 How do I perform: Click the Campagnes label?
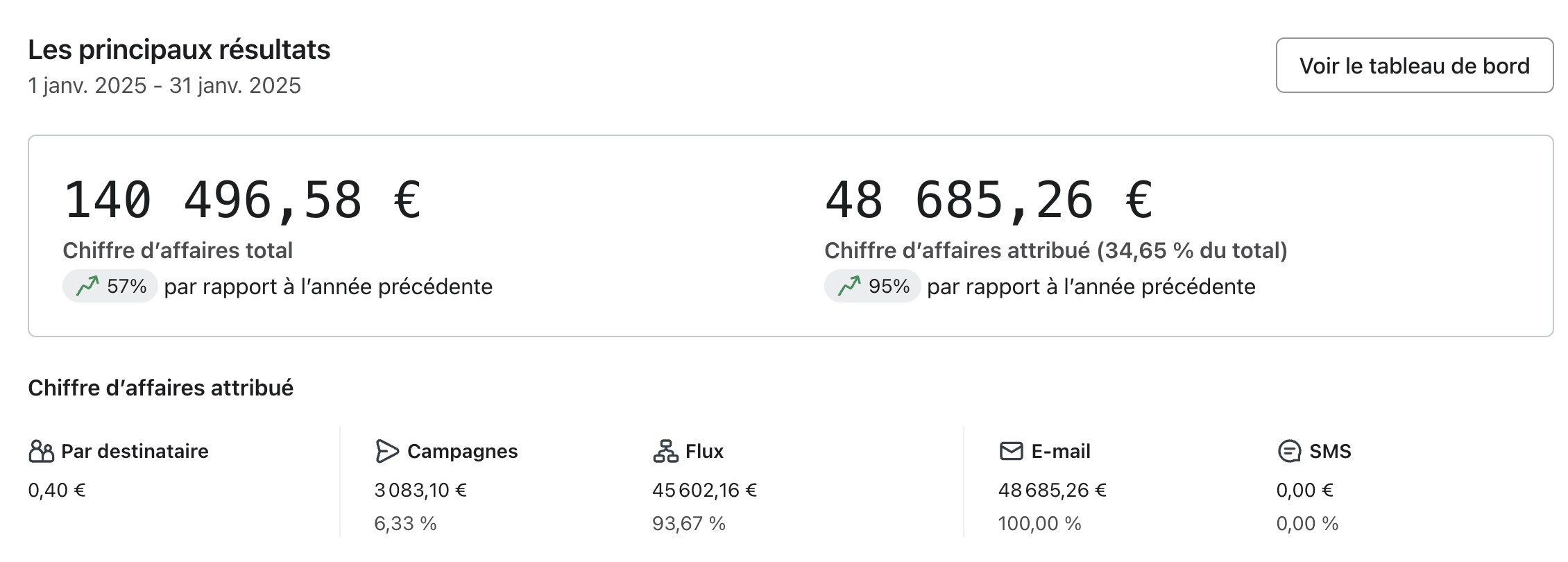point(462,451)
